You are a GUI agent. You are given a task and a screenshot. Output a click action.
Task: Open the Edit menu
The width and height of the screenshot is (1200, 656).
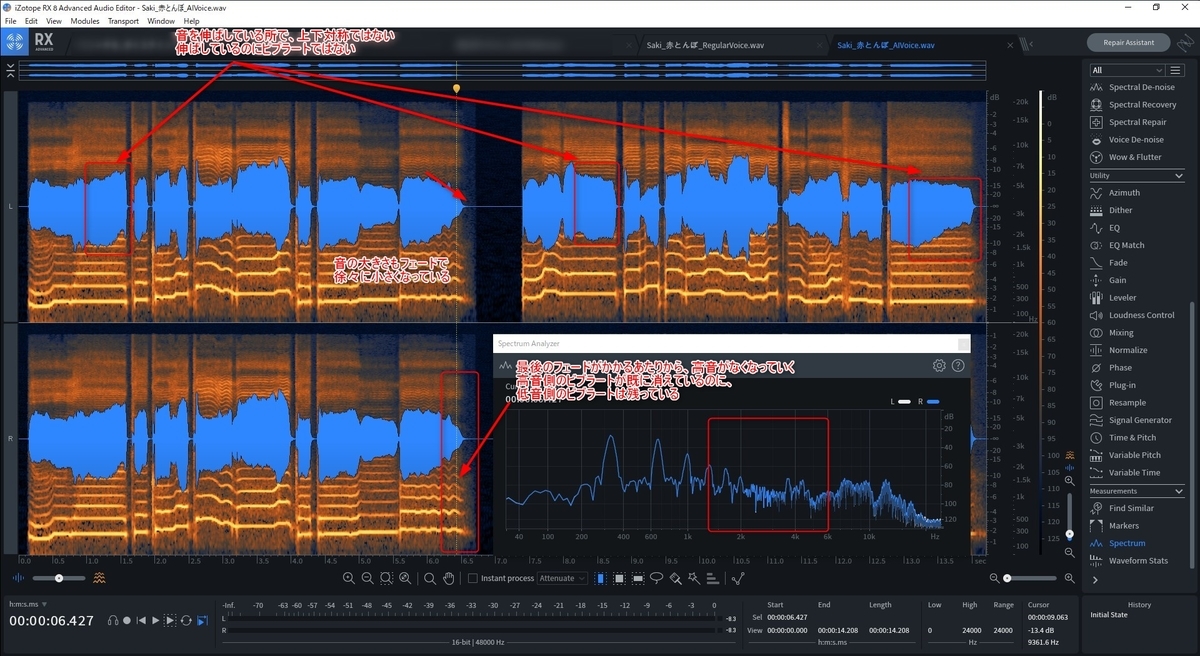coord(31,21)
